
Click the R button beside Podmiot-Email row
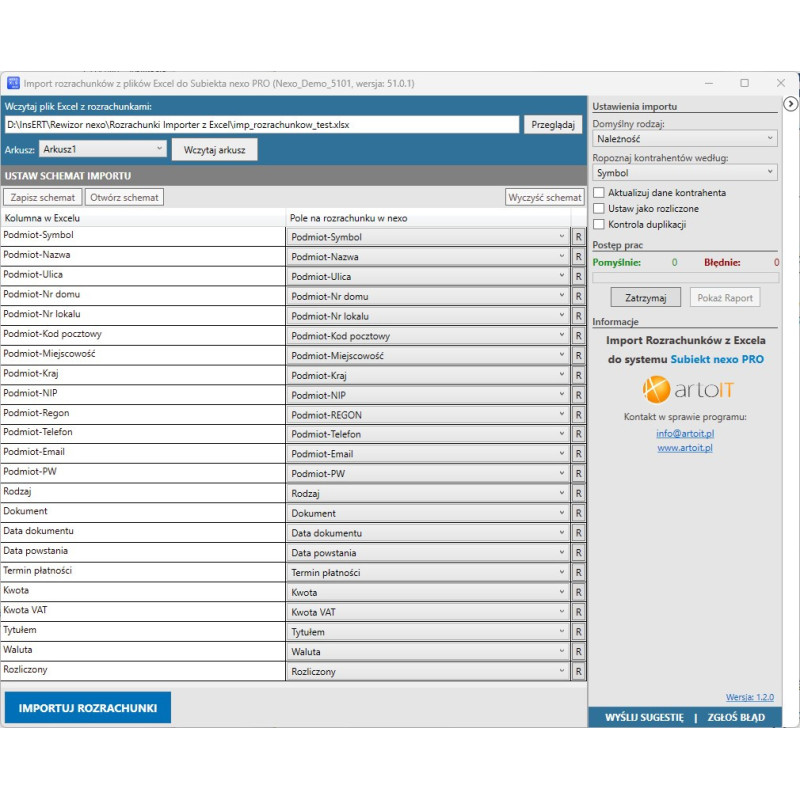point(578,454)
